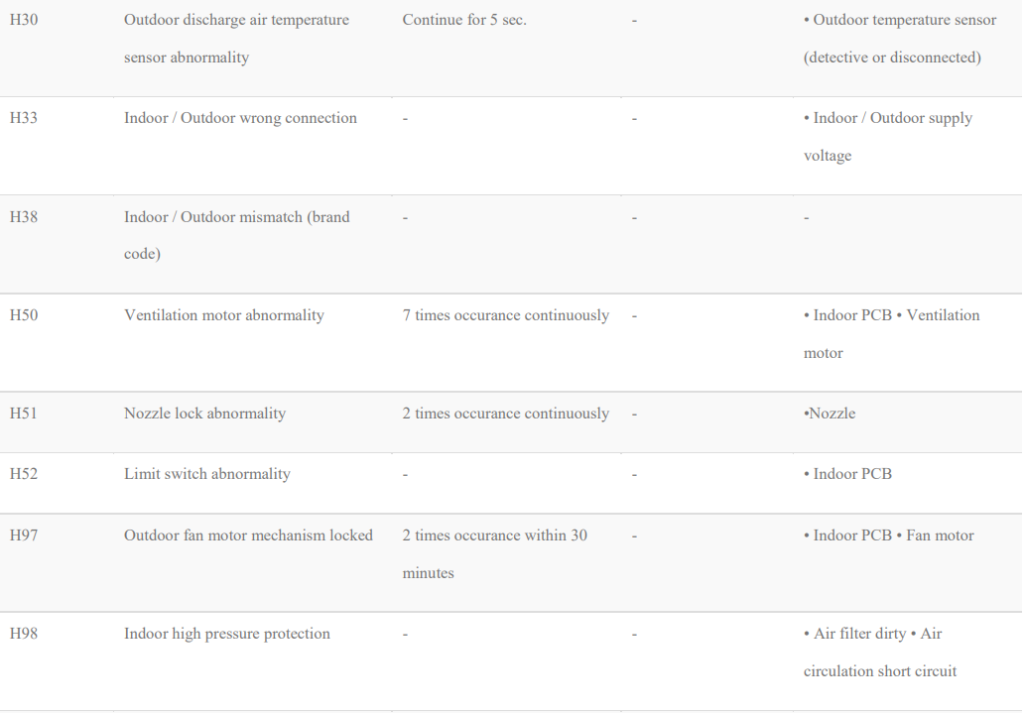Select "Indoor PCB • Fan motor" cell
Viewport: 1024px width, 713px height.
(x=889, y=535)
